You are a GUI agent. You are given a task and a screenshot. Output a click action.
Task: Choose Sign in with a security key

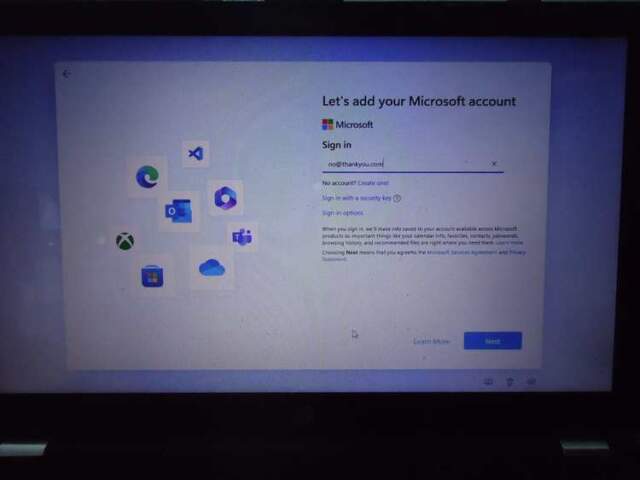356,198
